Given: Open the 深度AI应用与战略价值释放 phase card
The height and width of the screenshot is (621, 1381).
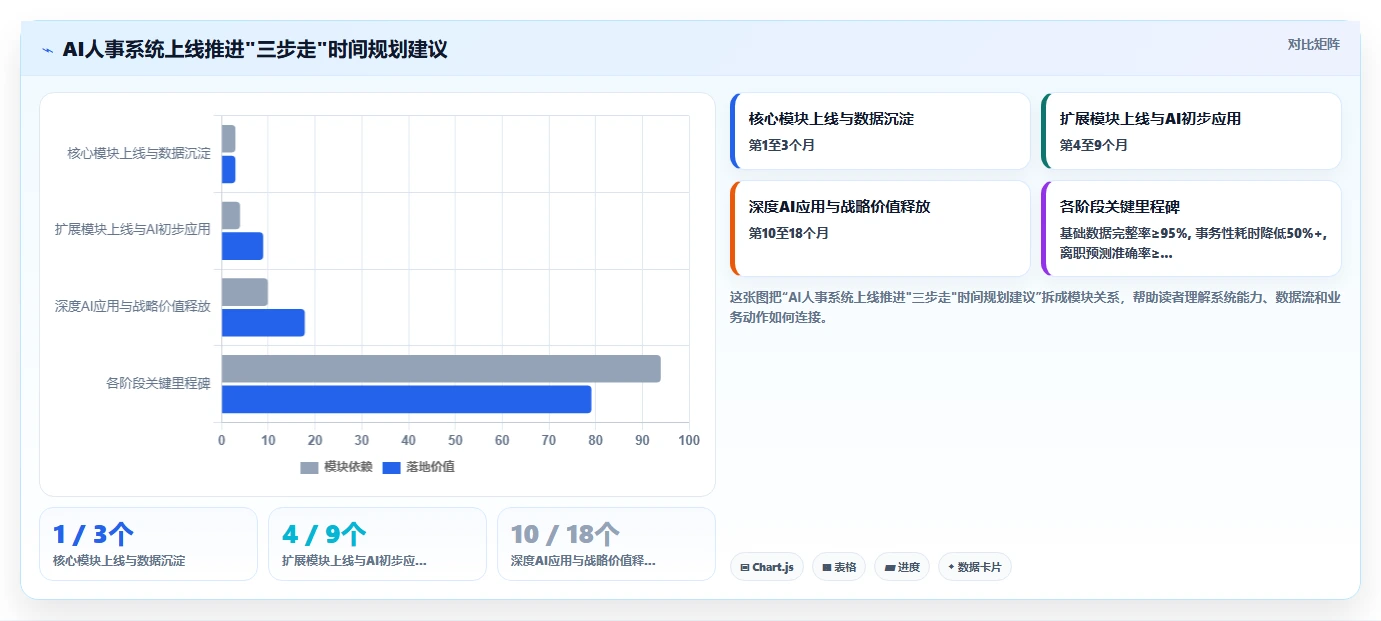Looking at the screenshot, I should pos(880,228).
